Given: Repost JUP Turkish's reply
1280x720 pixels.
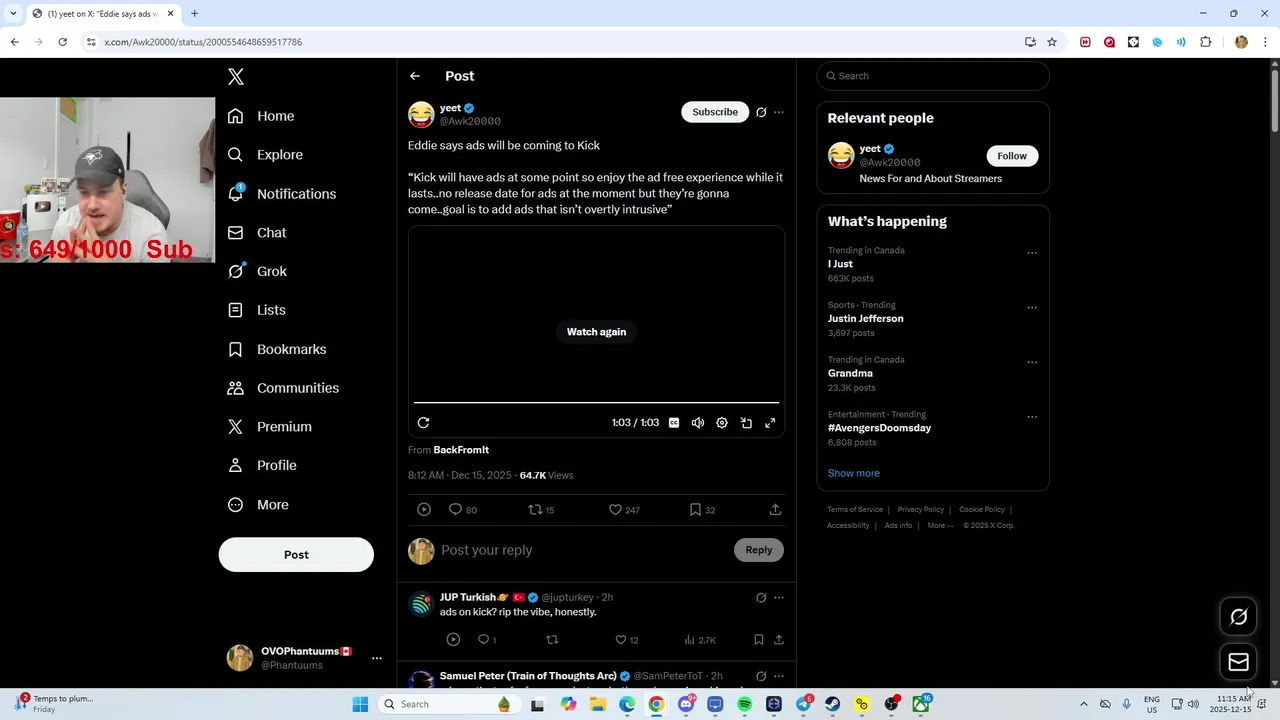Looking at the screenshot, I should click(x=552, y=640).
